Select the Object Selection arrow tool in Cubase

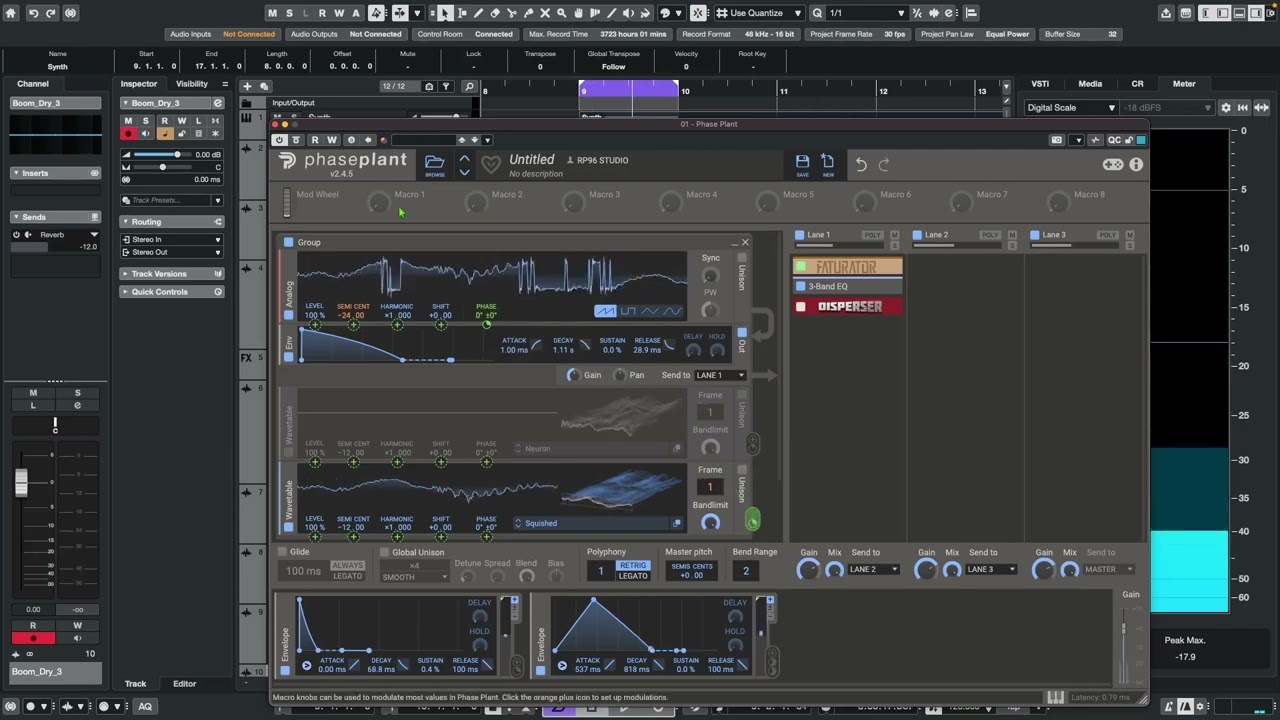click(x=445, y=13)
